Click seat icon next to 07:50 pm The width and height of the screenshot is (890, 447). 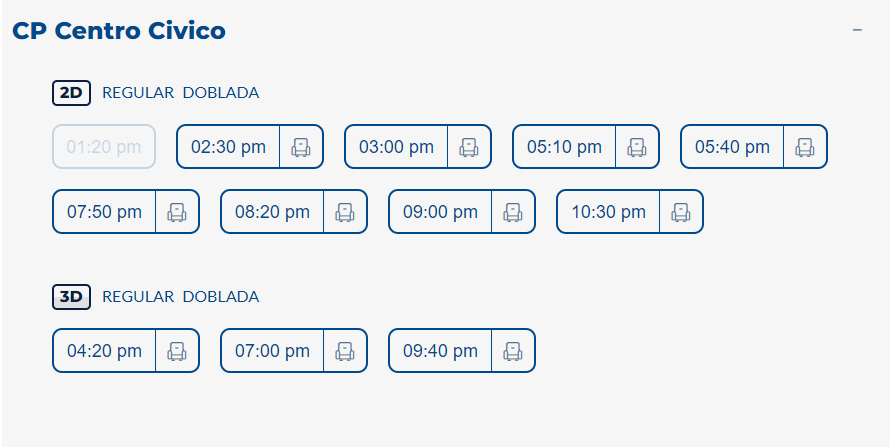tap(177, 211)
